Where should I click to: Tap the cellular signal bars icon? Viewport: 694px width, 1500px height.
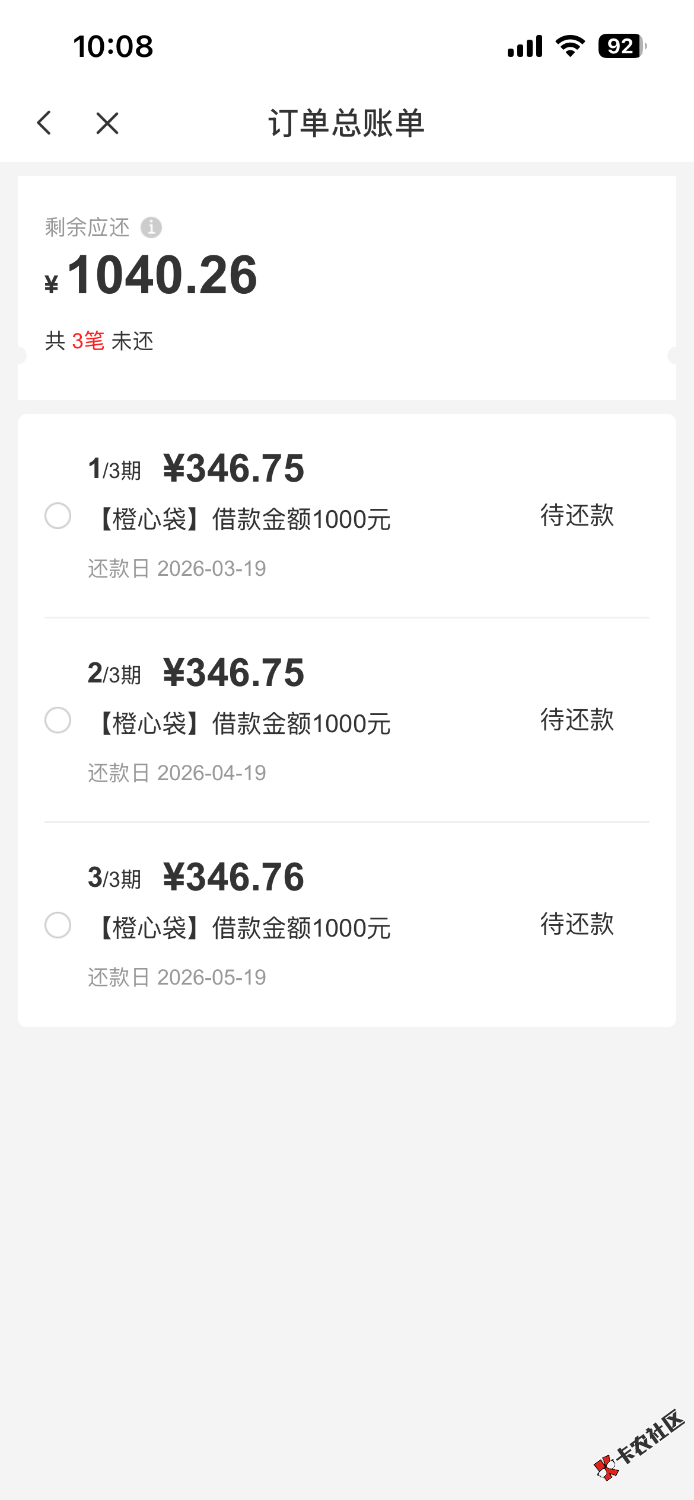(524, 46)
